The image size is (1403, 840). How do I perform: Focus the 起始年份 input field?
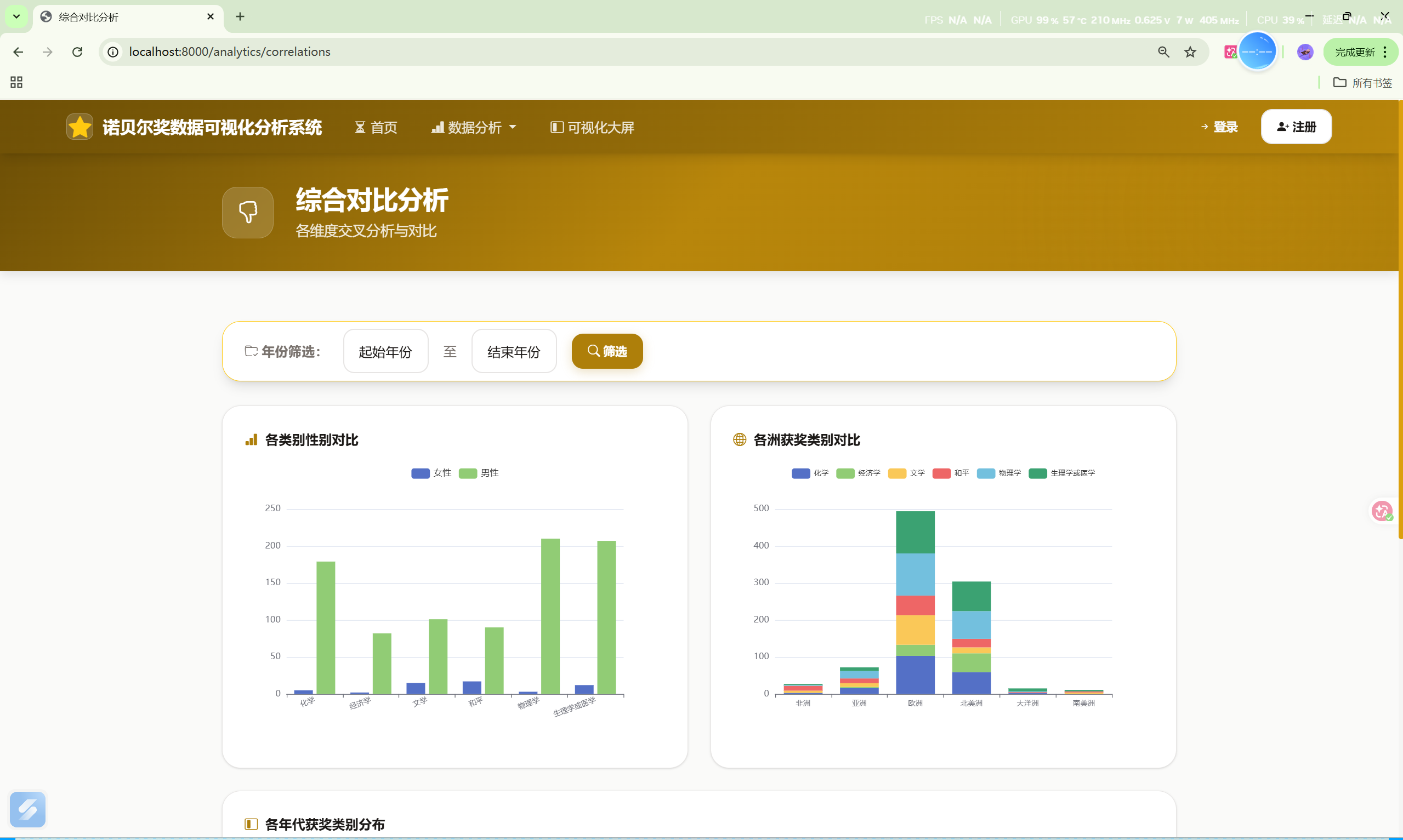click(385, 352)
